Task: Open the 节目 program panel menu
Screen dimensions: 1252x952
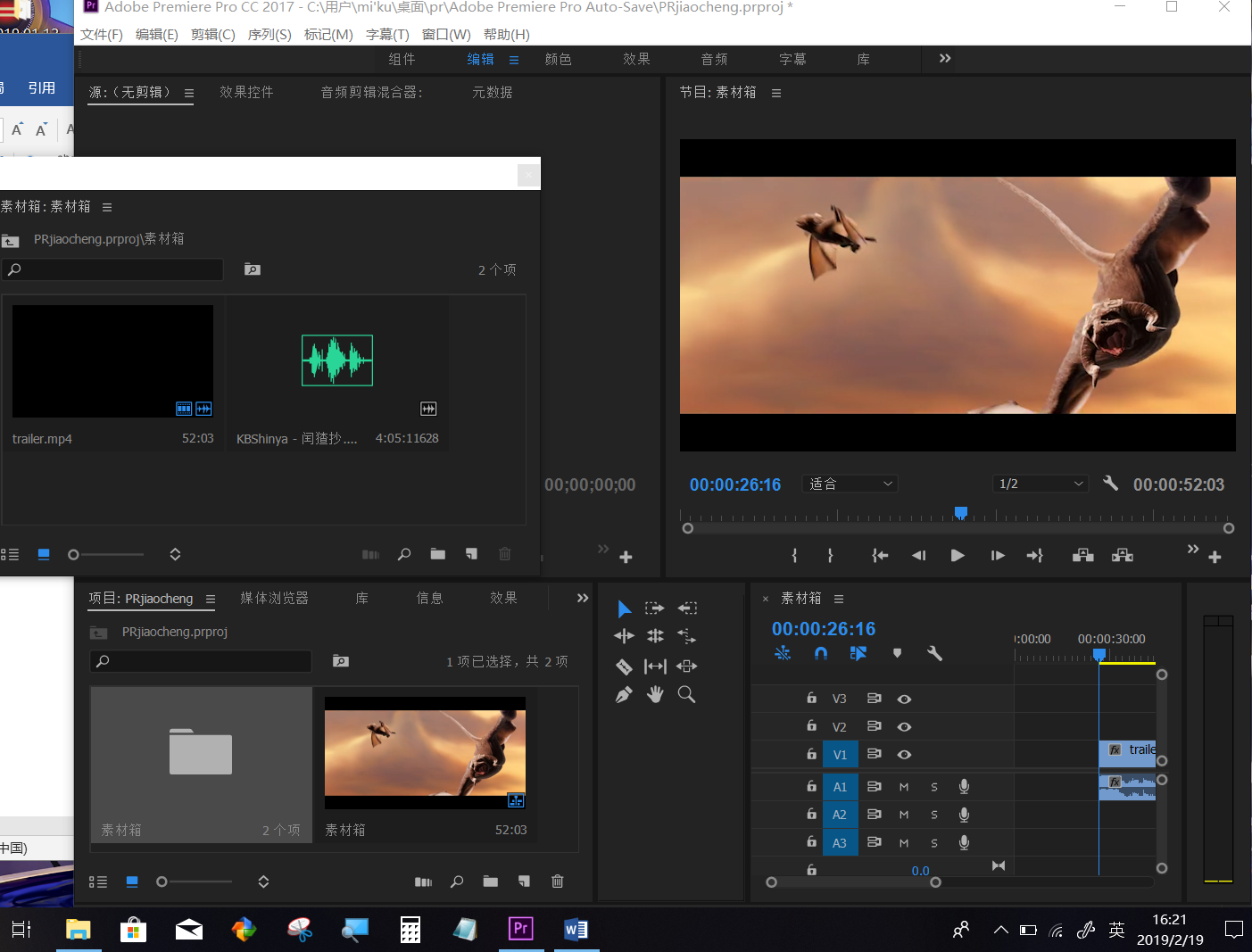Action: tap(776, 93)
